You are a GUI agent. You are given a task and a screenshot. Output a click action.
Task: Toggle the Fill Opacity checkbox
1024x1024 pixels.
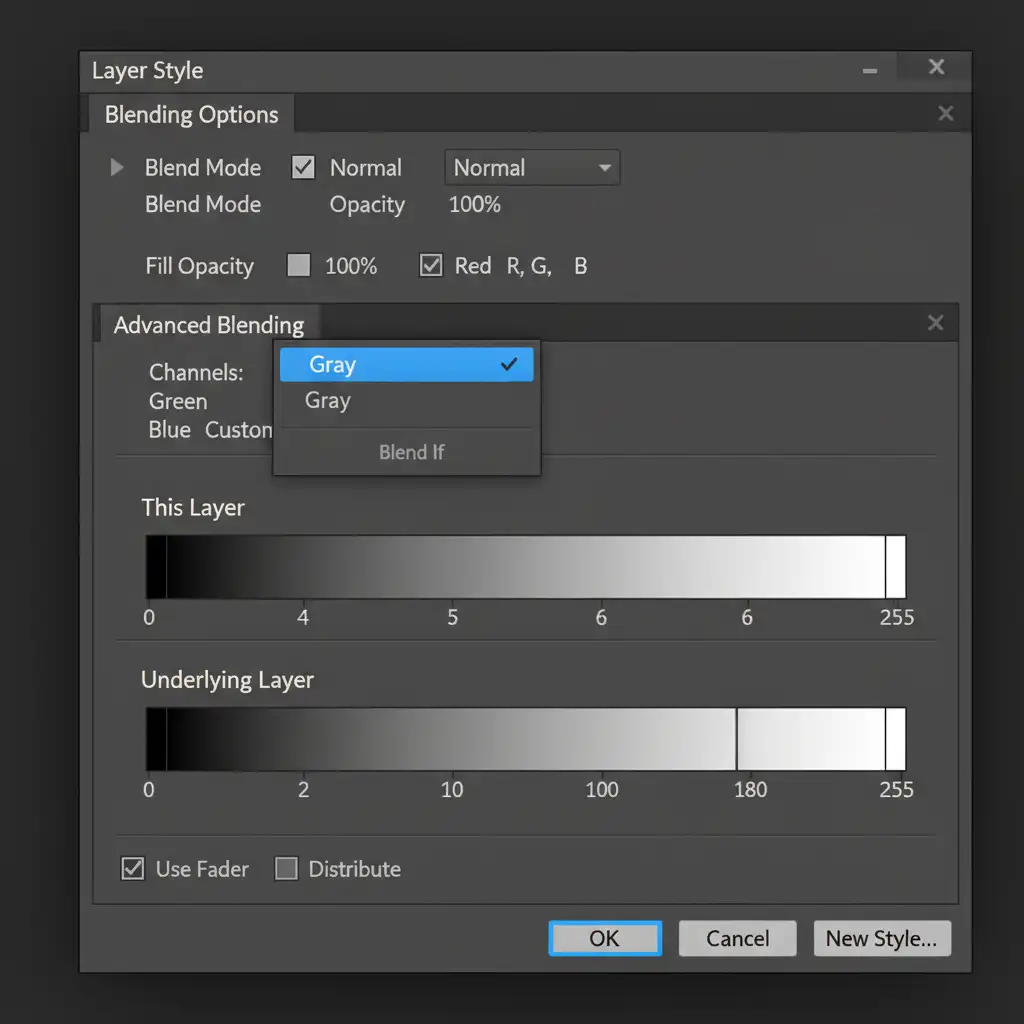pos(298,266)
